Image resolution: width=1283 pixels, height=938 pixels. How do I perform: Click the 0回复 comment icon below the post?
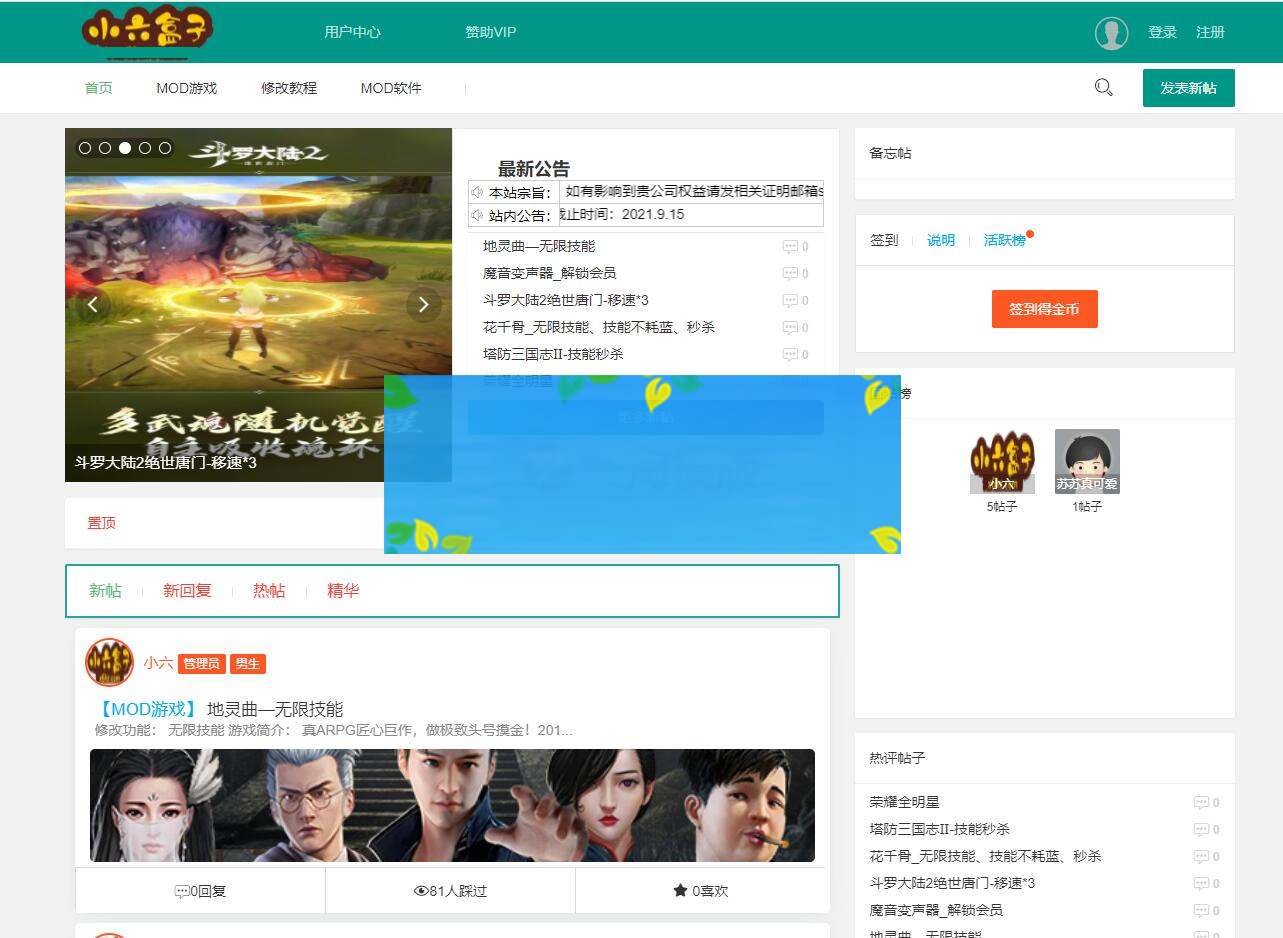[x=181, y=890]
